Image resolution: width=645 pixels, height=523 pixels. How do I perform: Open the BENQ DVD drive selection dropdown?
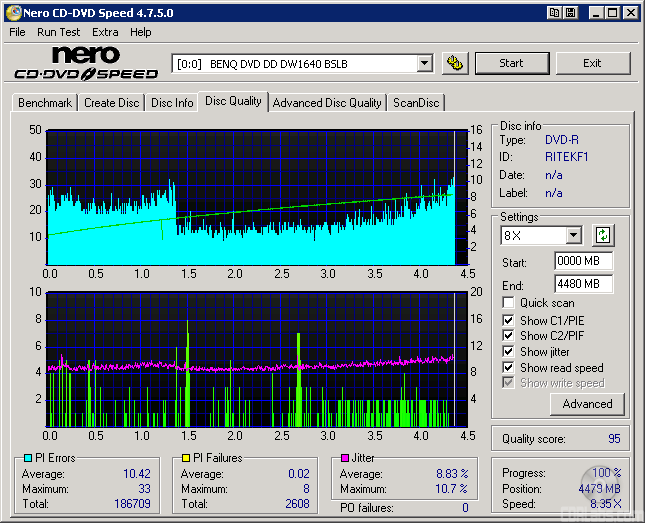tap(424, 63)
